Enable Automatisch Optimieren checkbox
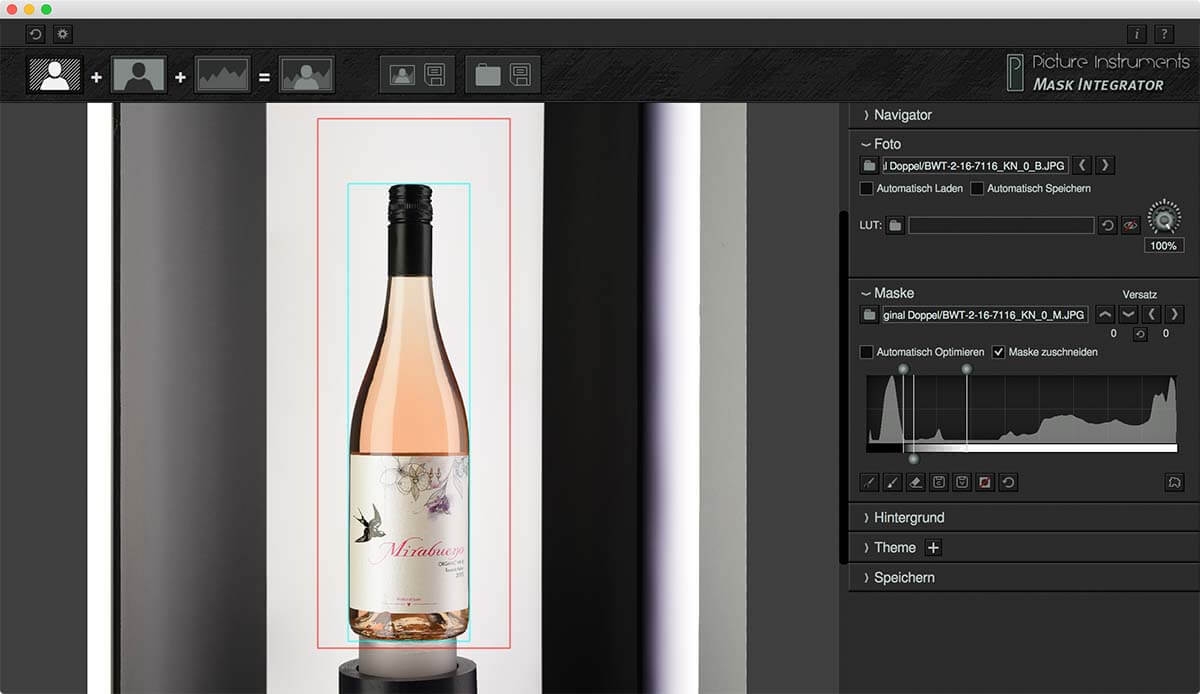 click(866, 352)
